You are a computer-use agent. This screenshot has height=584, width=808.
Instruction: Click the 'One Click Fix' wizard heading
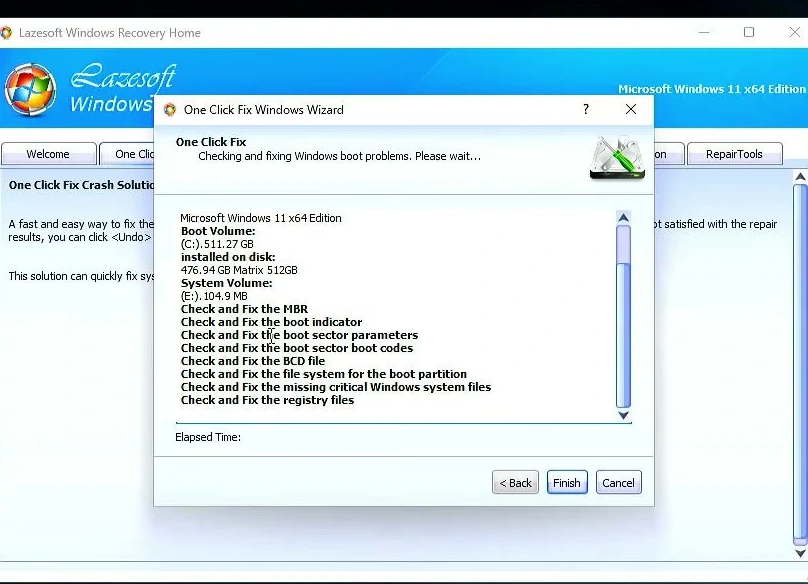point(211,142)
